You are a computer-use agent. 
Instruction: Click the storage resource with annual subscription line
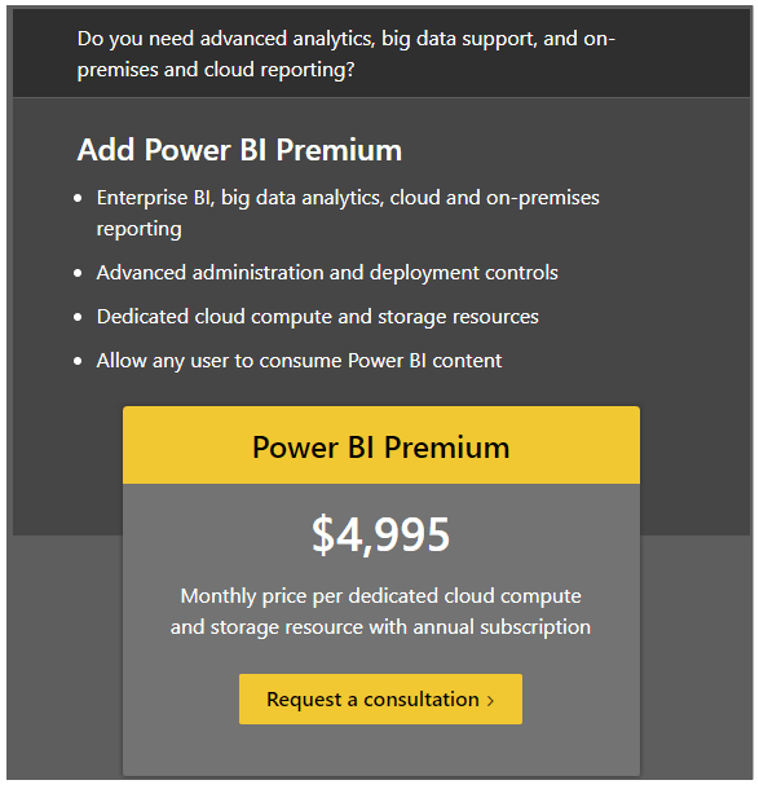click(380, 627)
